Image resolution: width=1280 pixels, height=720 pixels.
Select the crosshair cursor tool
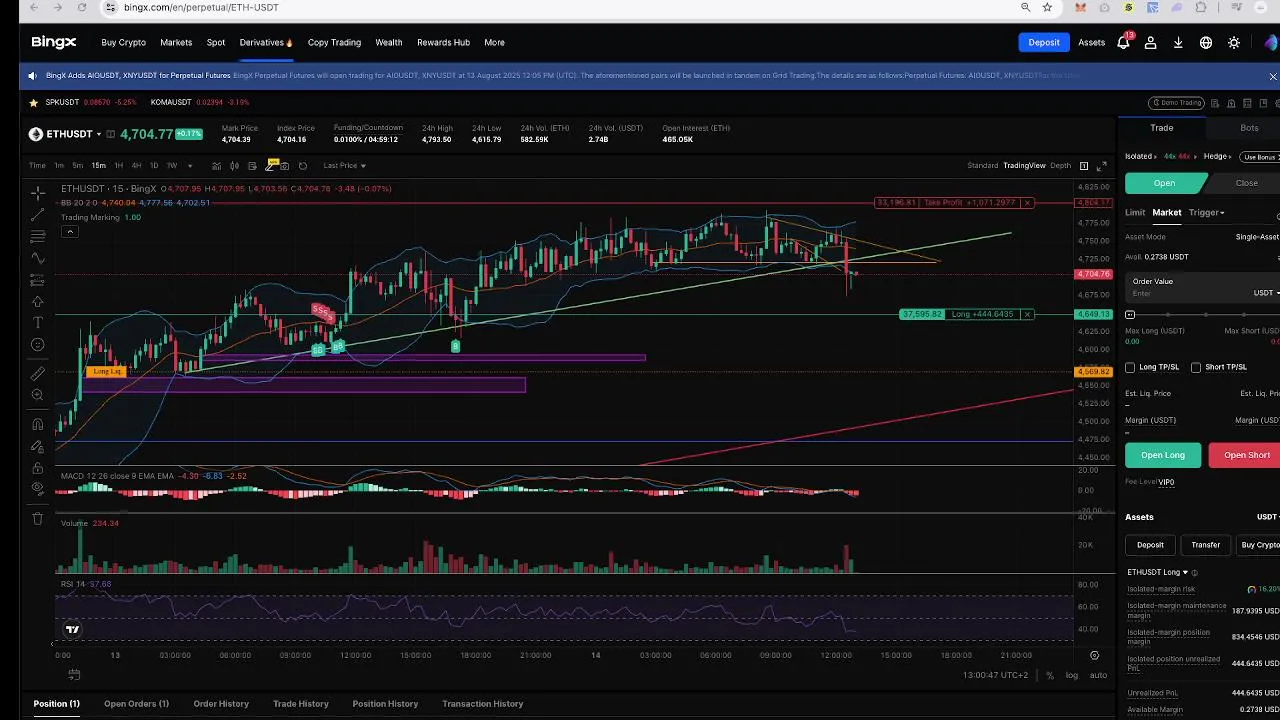tap(37, 193)
